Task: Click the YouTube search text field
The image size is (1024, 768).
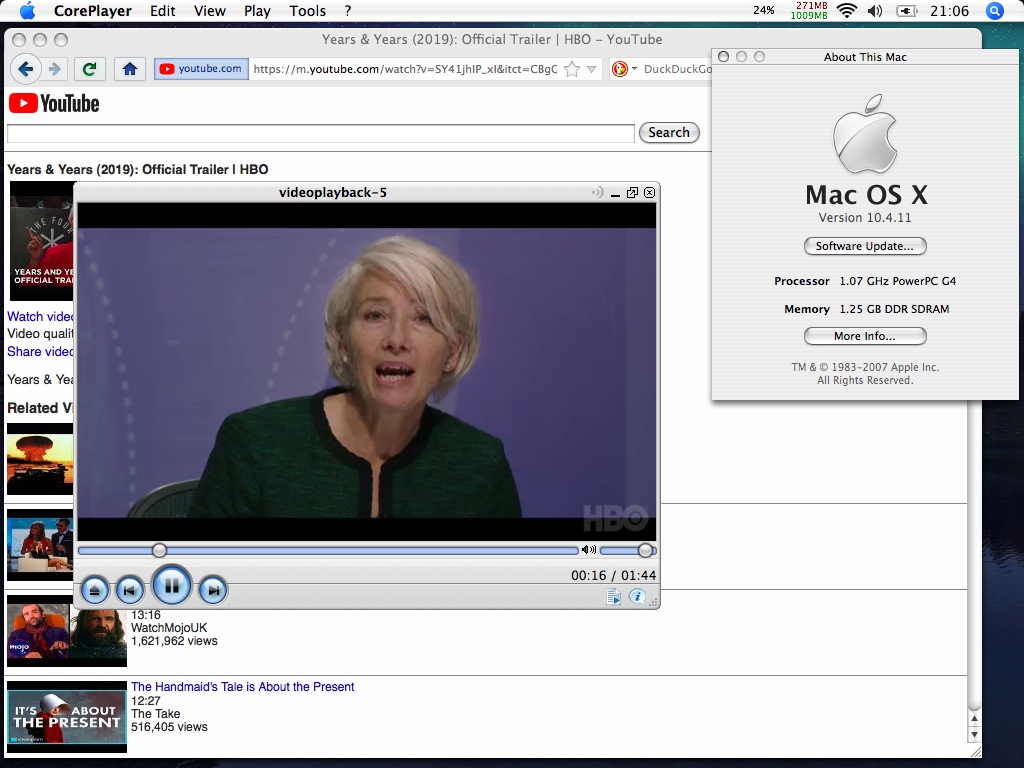Action: point(321,133)
